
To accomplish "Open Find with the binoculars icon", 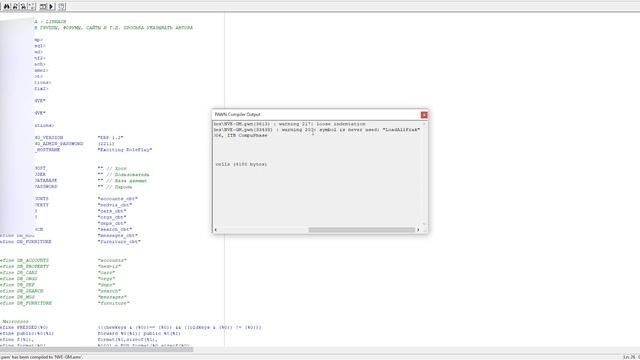I will (x=7, y=7).
